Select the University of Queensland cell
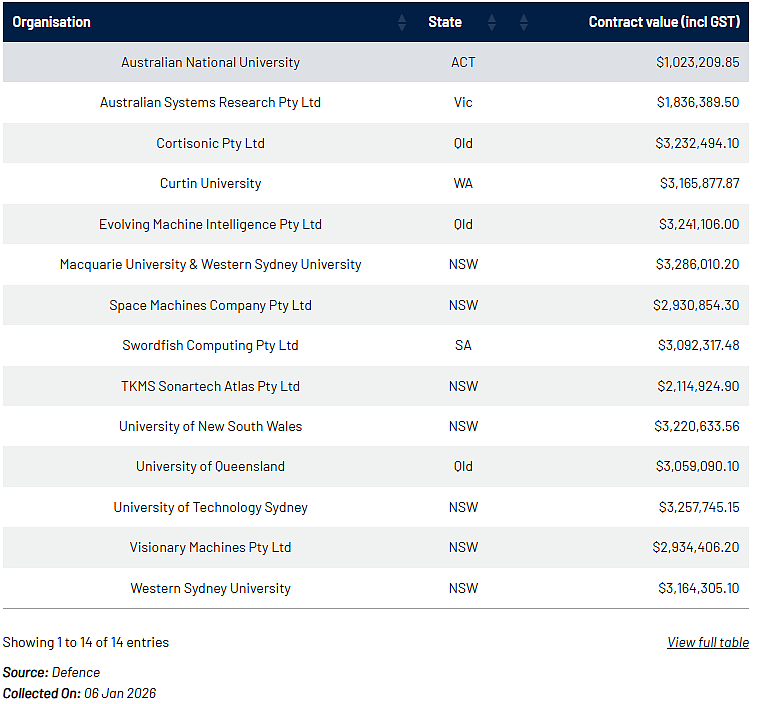Image resolution: width=763 pixels, height=704 pixels. coord(210,466)
